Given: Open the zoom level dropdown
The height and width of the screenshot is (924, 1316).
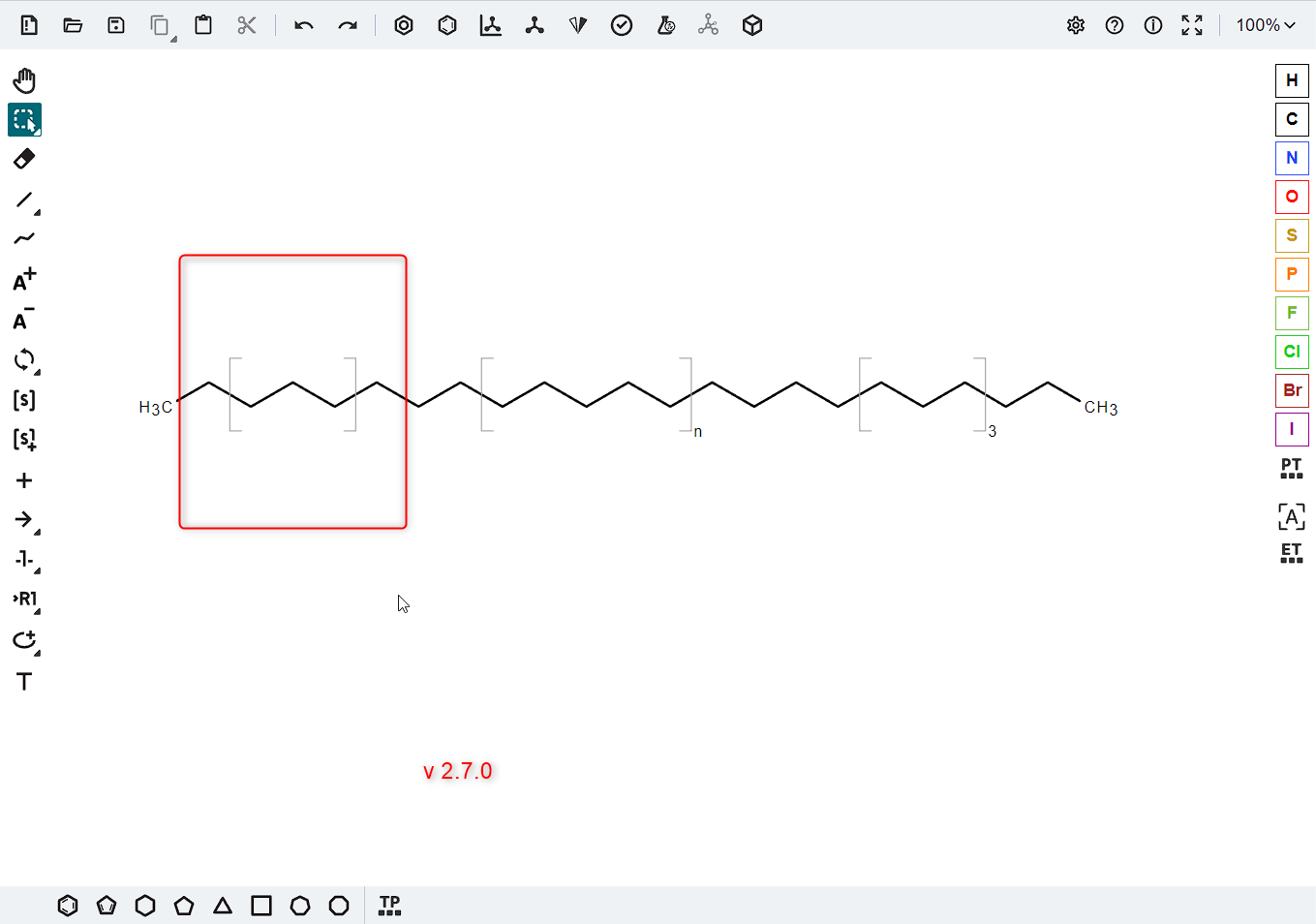Looking at the screenshot, I should tap(1266, 25).
